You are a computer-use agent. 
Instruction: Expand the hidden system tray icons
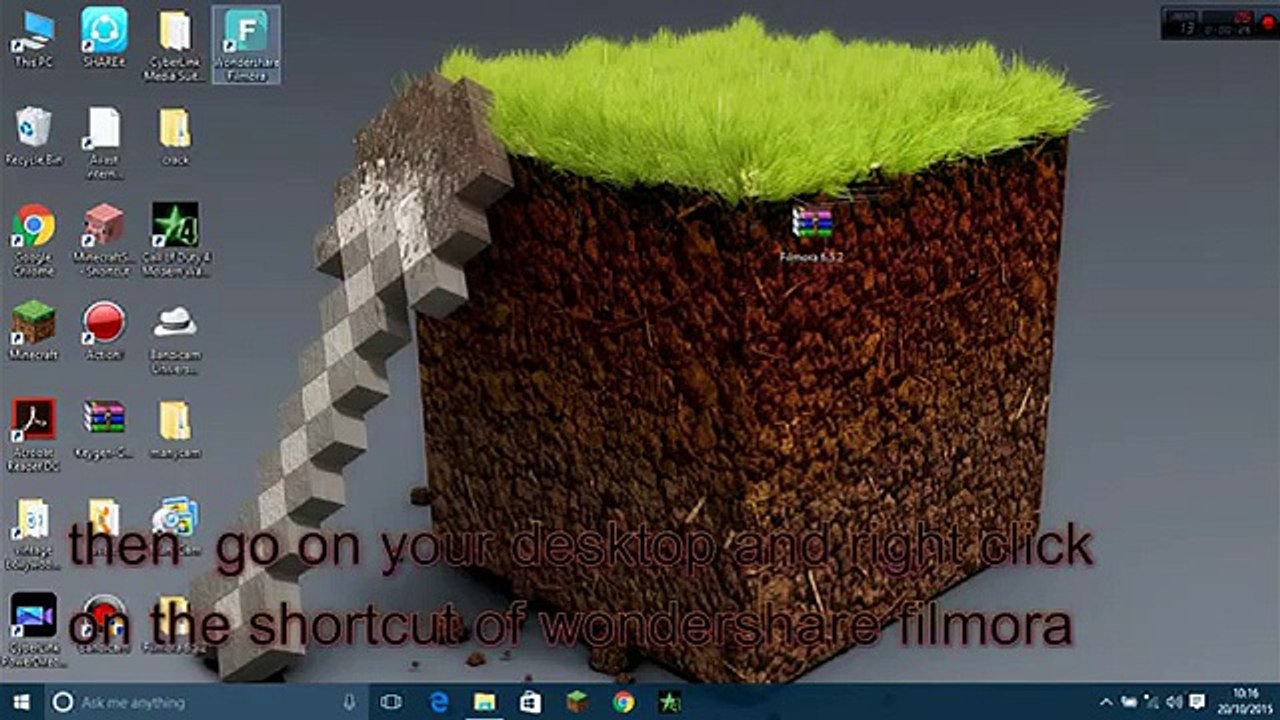pyautogui.click(x=1107, y=702)
